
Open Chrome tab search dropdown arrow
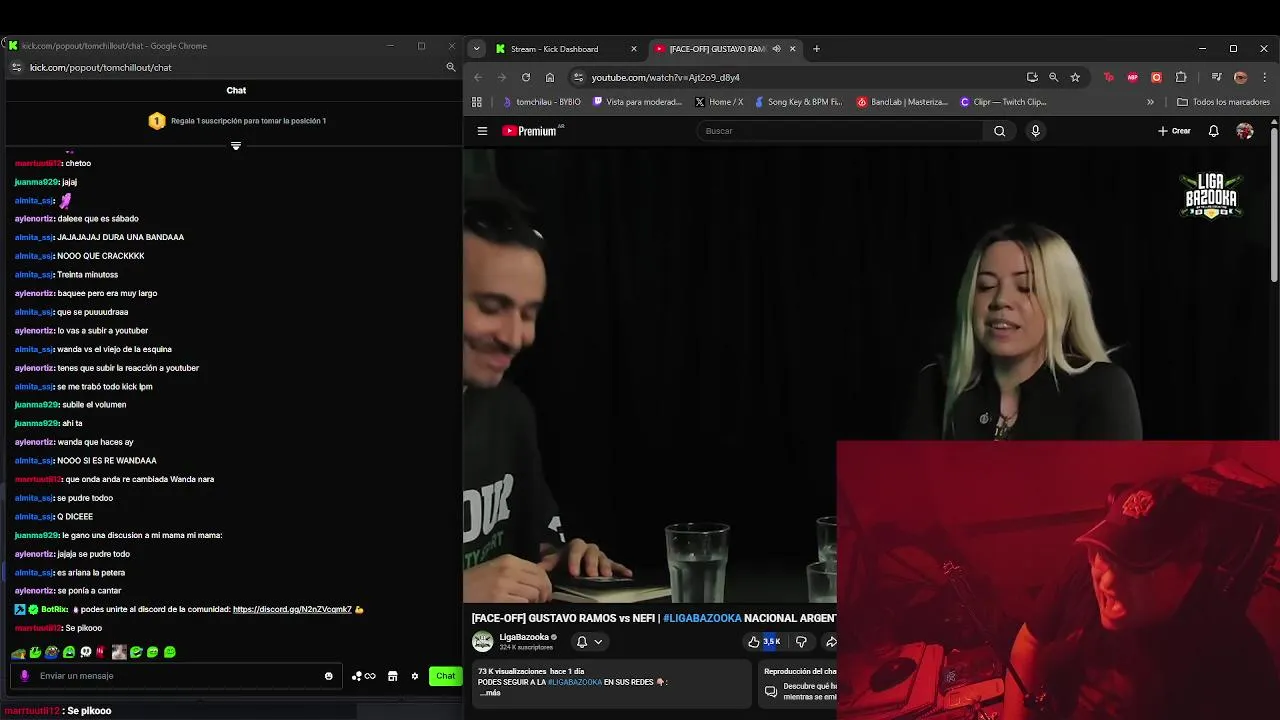[x=476, y=49]
